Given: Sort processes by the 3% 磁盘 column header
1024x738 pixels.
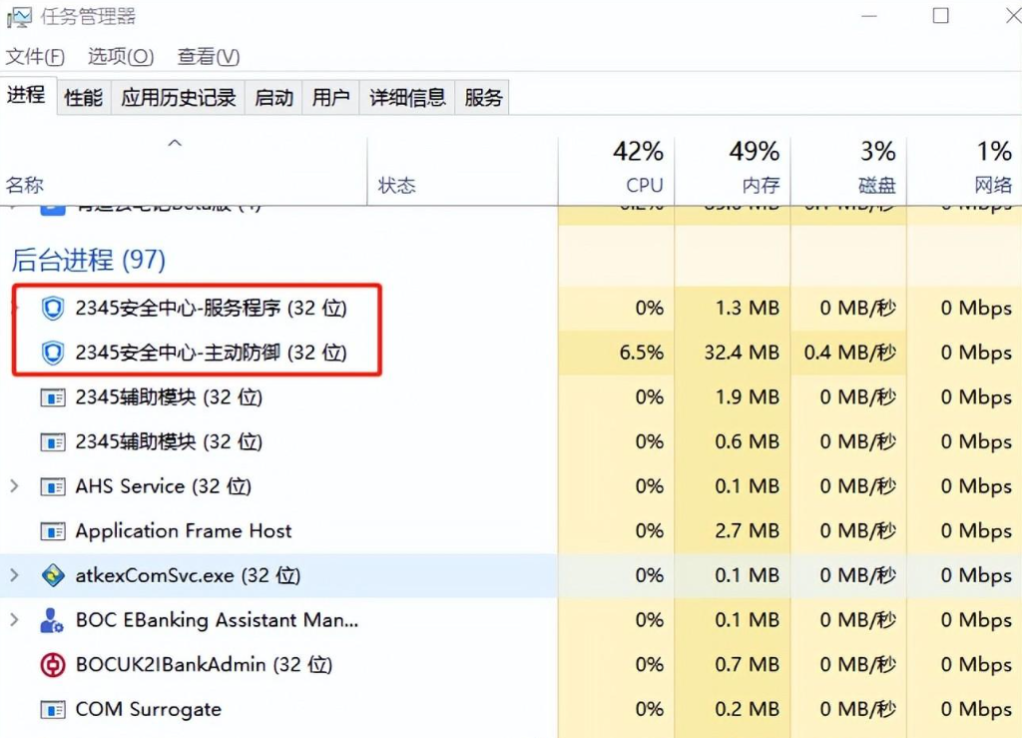Looking at the screenshot, I should pyautogui.click(x=849, y=171).
